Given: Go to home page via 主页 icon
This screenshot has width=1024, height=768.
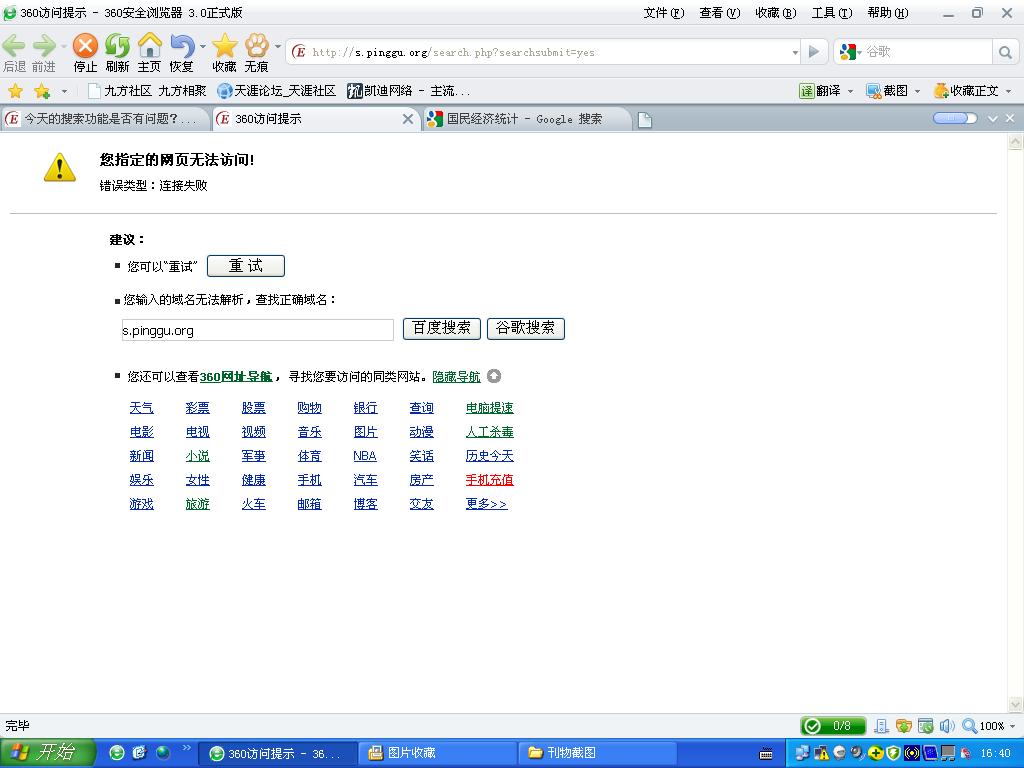Looking at the screenshot, I should pyautogui.click(x=150, y=46).
